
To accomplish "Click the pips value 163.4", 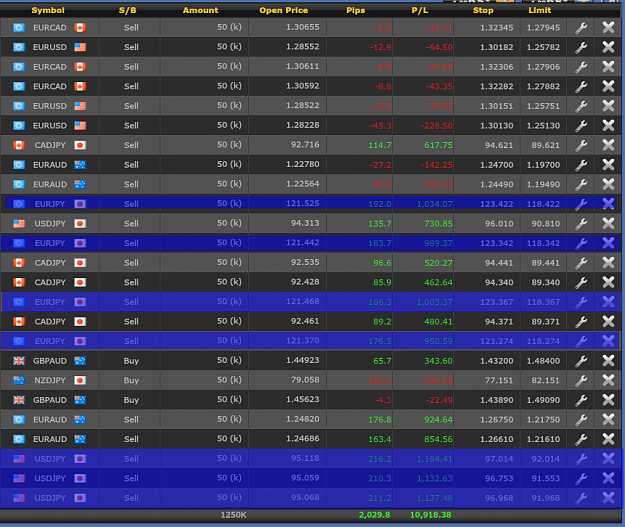I will [380, 439].
